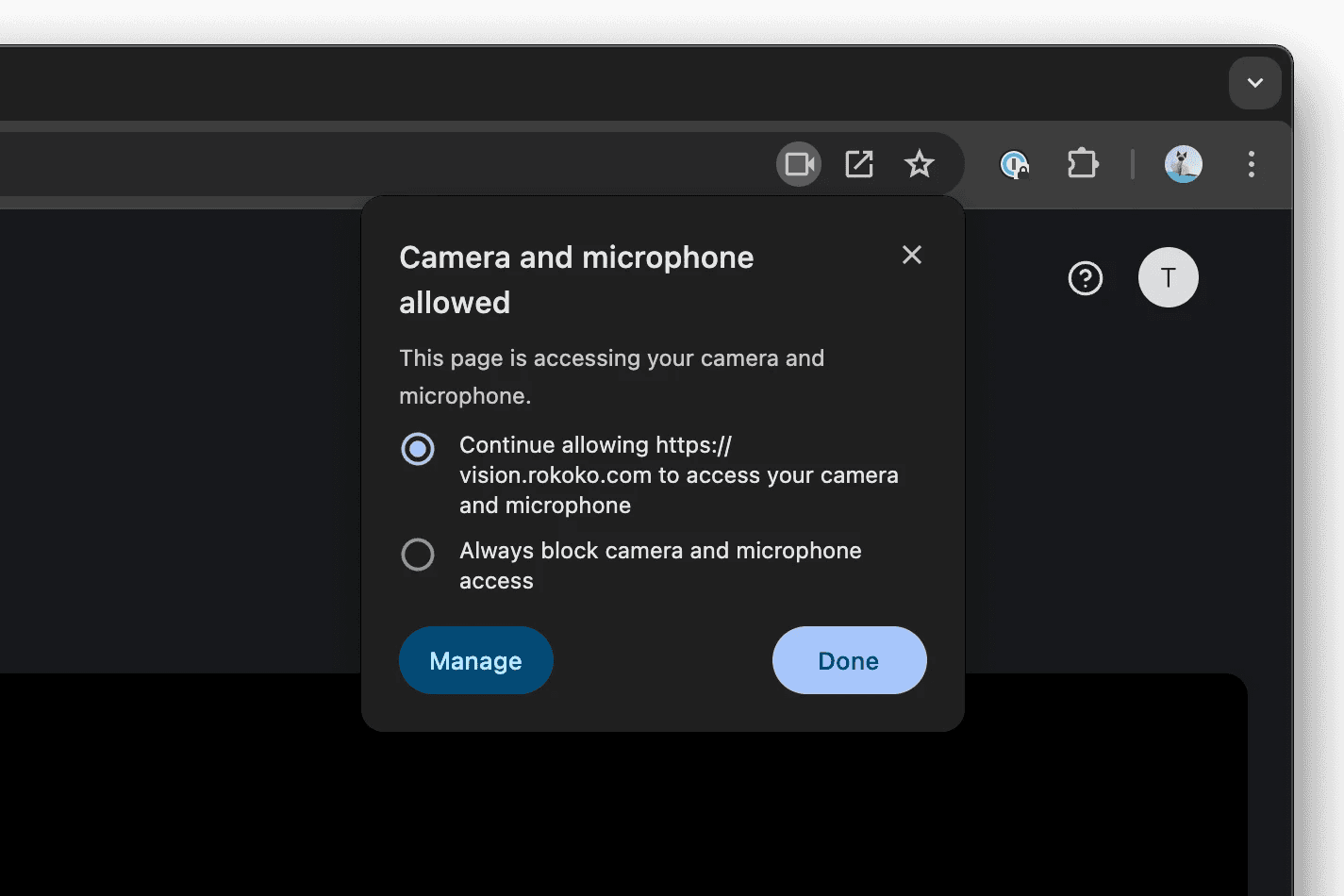Click 'Camera and microphone allowed' heading
Viewport: 1344px width, 896px height.
tap(576, 279)
